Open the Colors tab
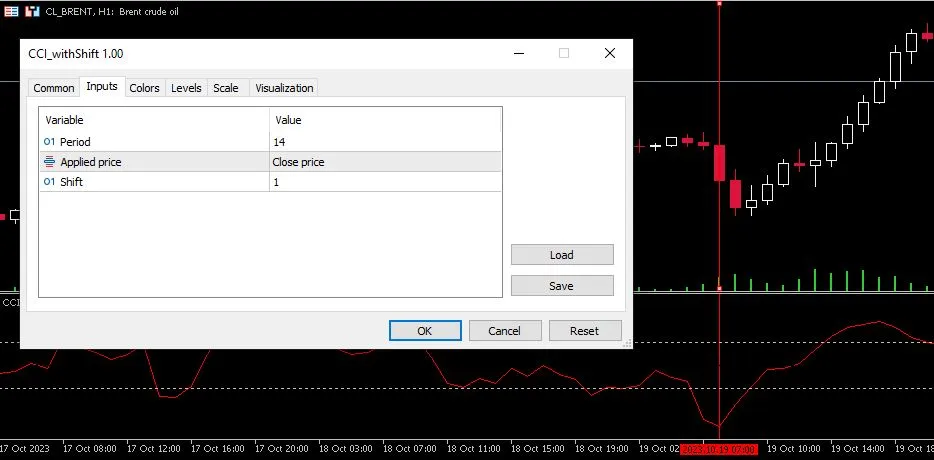934x460 pixels. point(144,88)
